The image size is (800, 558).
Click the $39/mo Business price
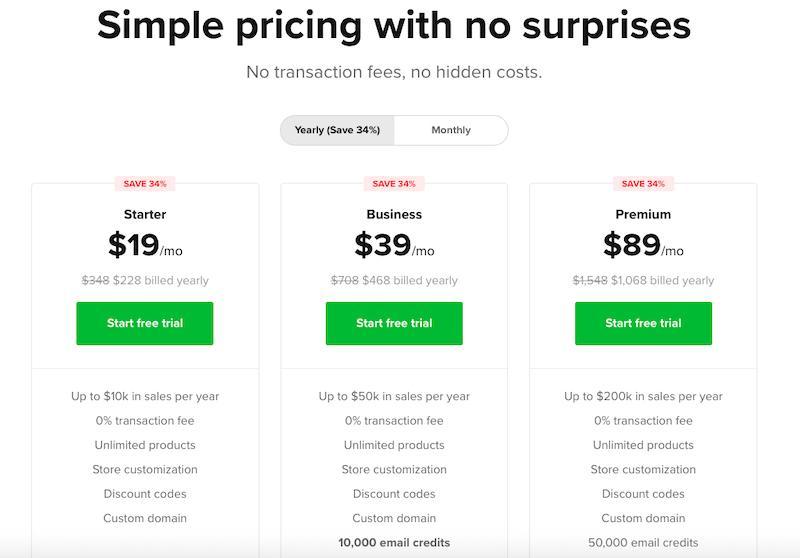[394, 246]
